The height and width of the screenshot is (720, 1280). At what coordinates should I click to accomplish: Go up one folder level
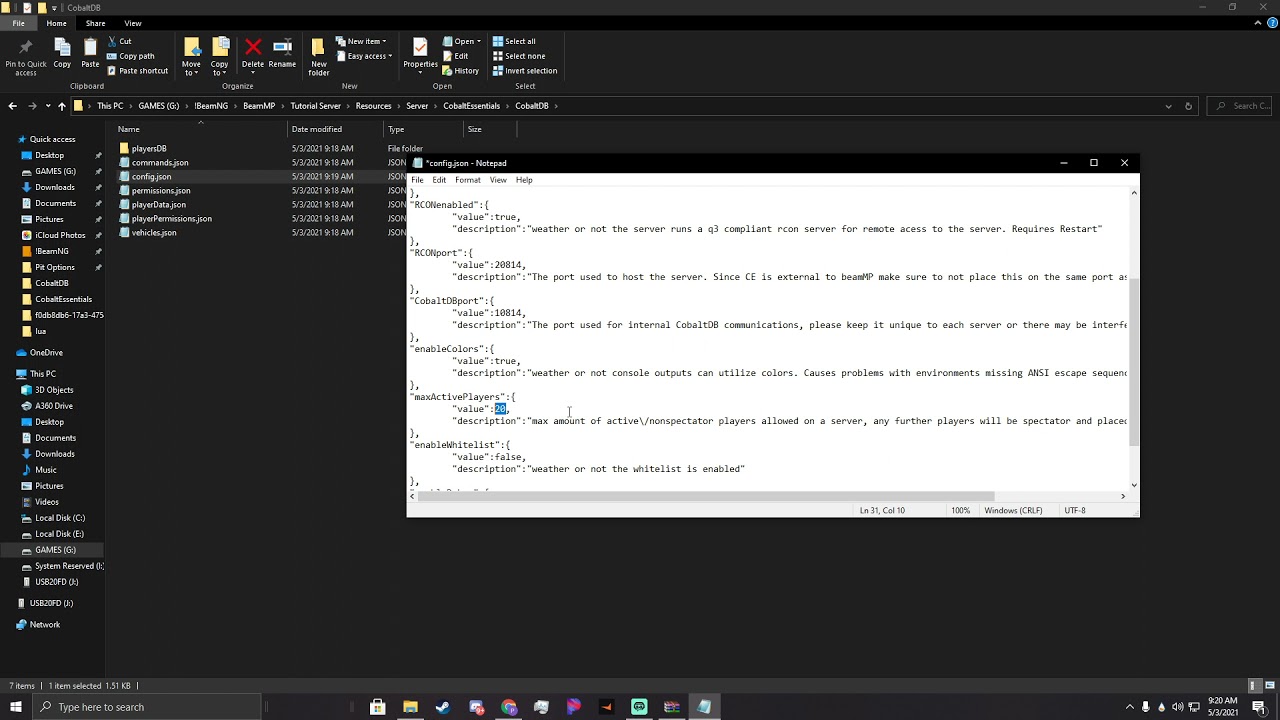point(61,106)
